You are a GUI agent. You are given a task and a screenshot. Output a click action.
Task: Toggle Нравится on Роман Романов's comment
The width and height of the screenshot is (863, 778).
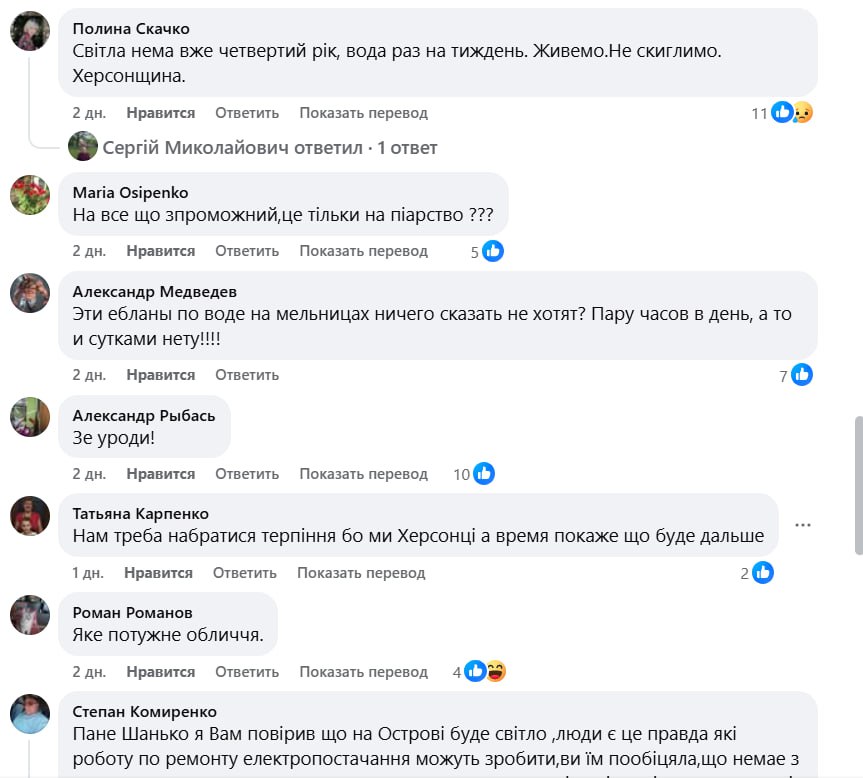pyautogui.click(x=160, y=672)
